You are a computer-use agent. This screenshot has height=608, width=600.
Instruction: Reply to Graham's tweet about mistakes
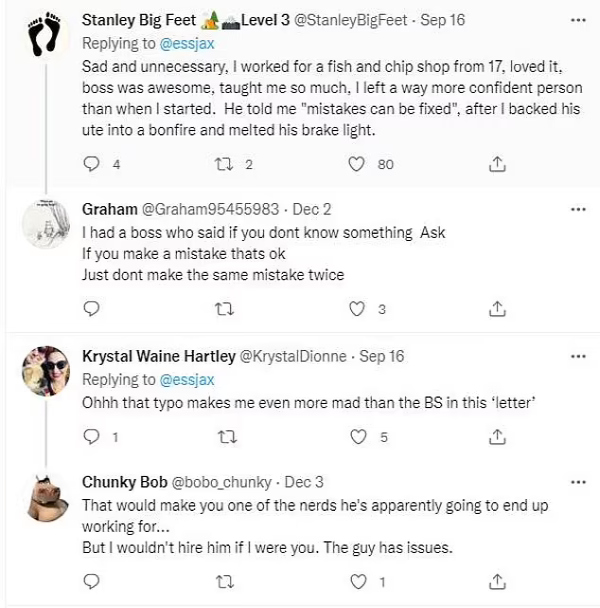pos(92,309)
